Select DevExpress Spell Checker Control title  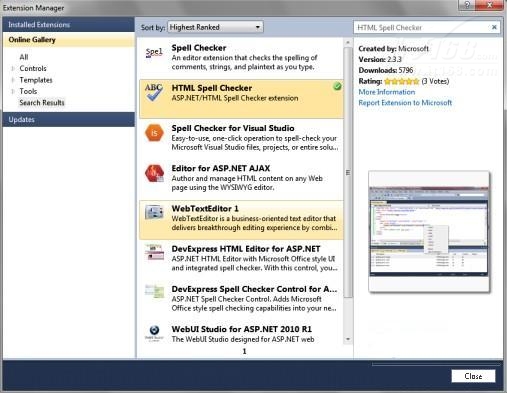coord(254,289)
